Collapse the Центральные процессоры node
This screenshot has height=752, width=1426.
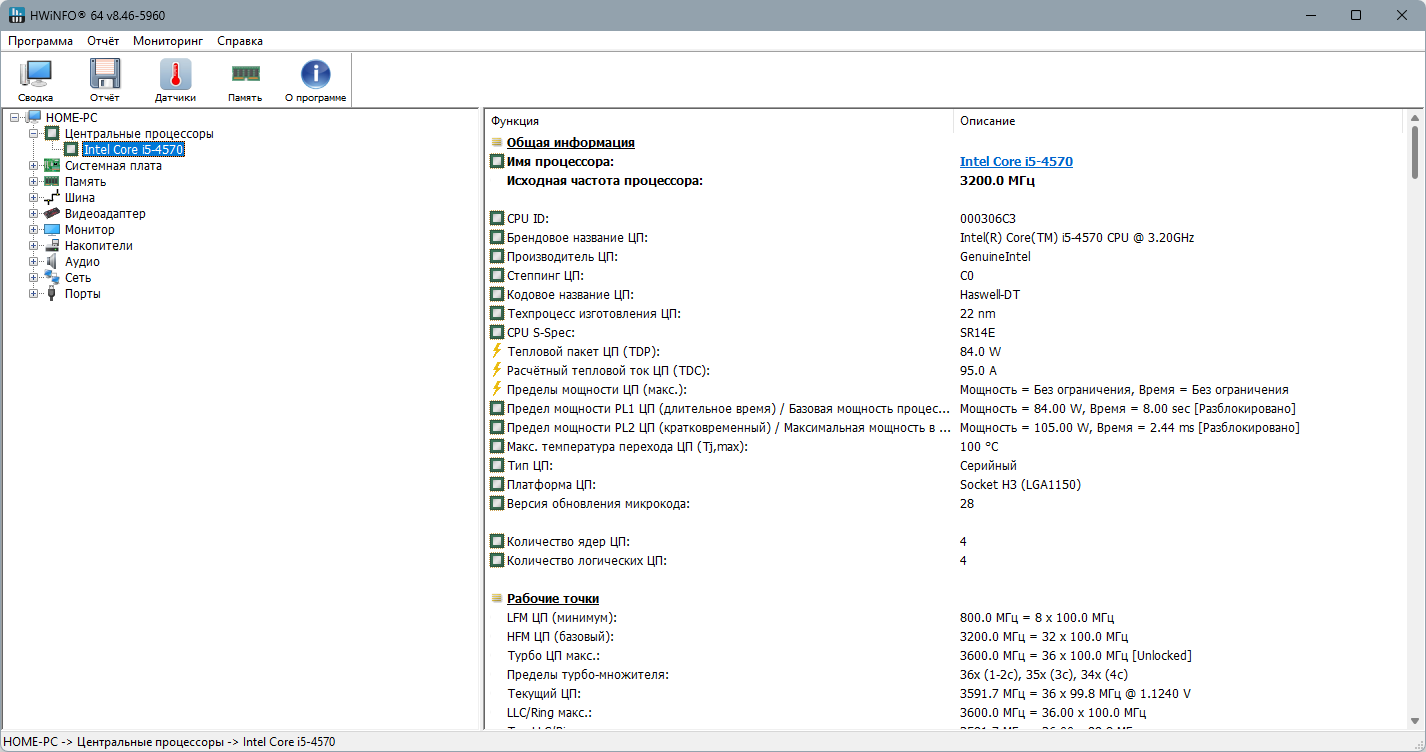(34, 134)
